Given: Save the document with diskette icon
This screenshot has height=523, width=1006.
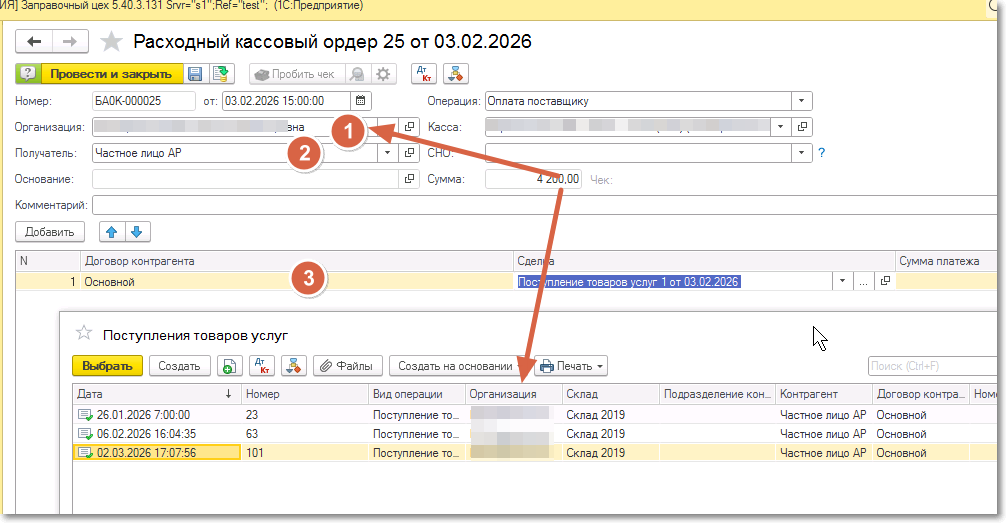Looking at the screenshot, I should tap(195, 74).
